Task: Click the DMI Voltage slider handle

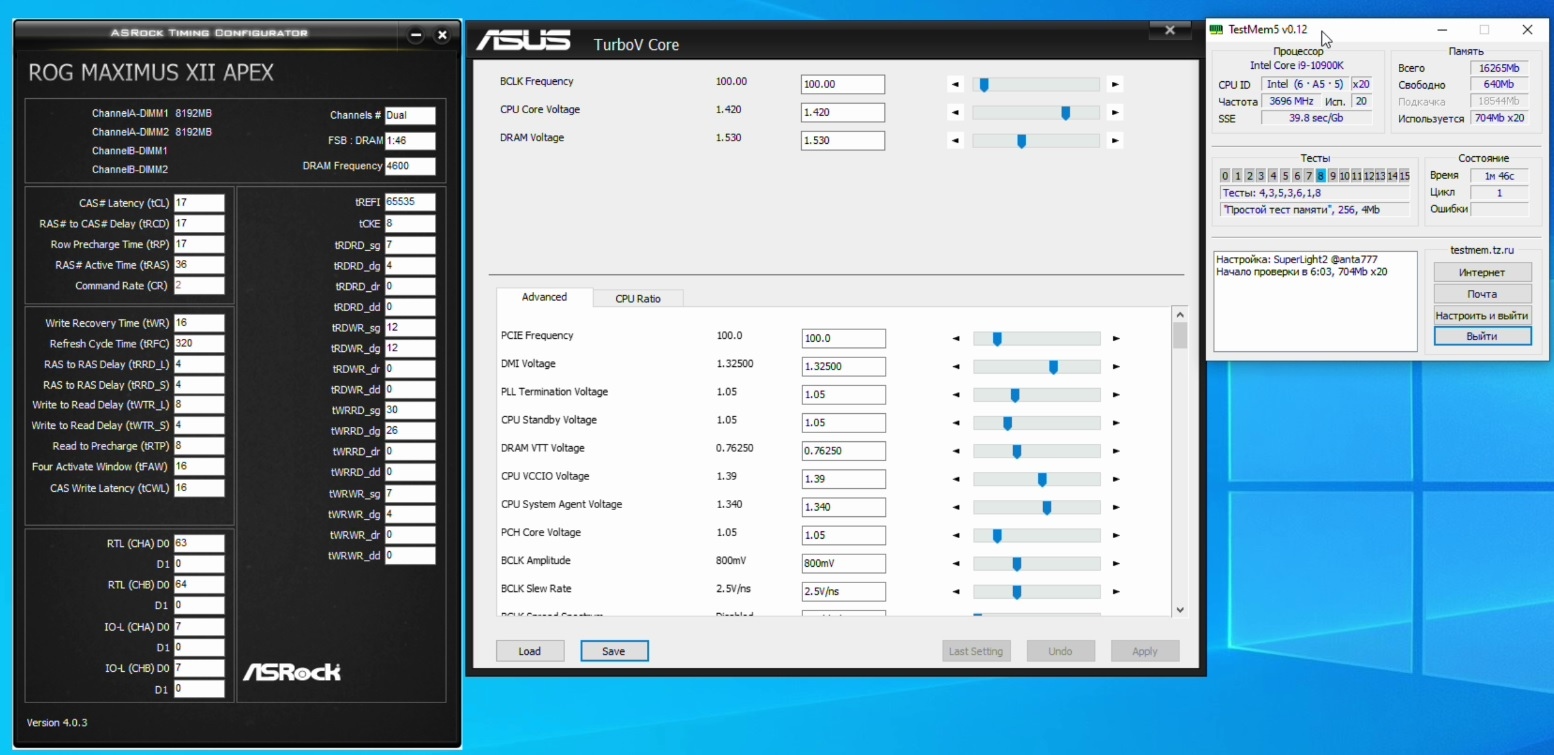Action: 1053,367
